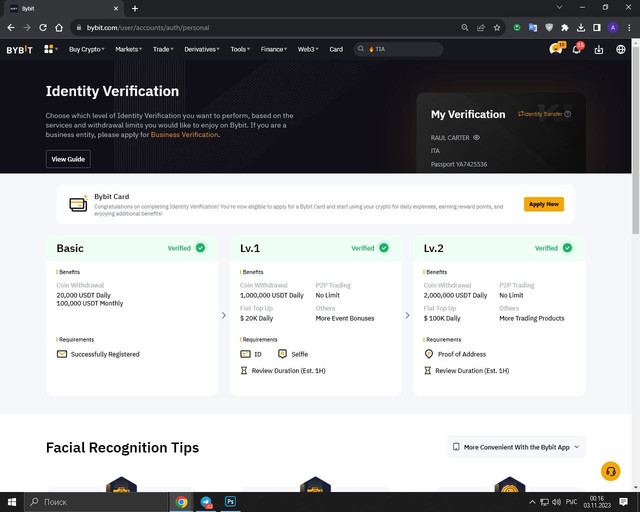Click the Lv.2 Verified checkmark
Screen dimensions: 640x512
(567, 248)
